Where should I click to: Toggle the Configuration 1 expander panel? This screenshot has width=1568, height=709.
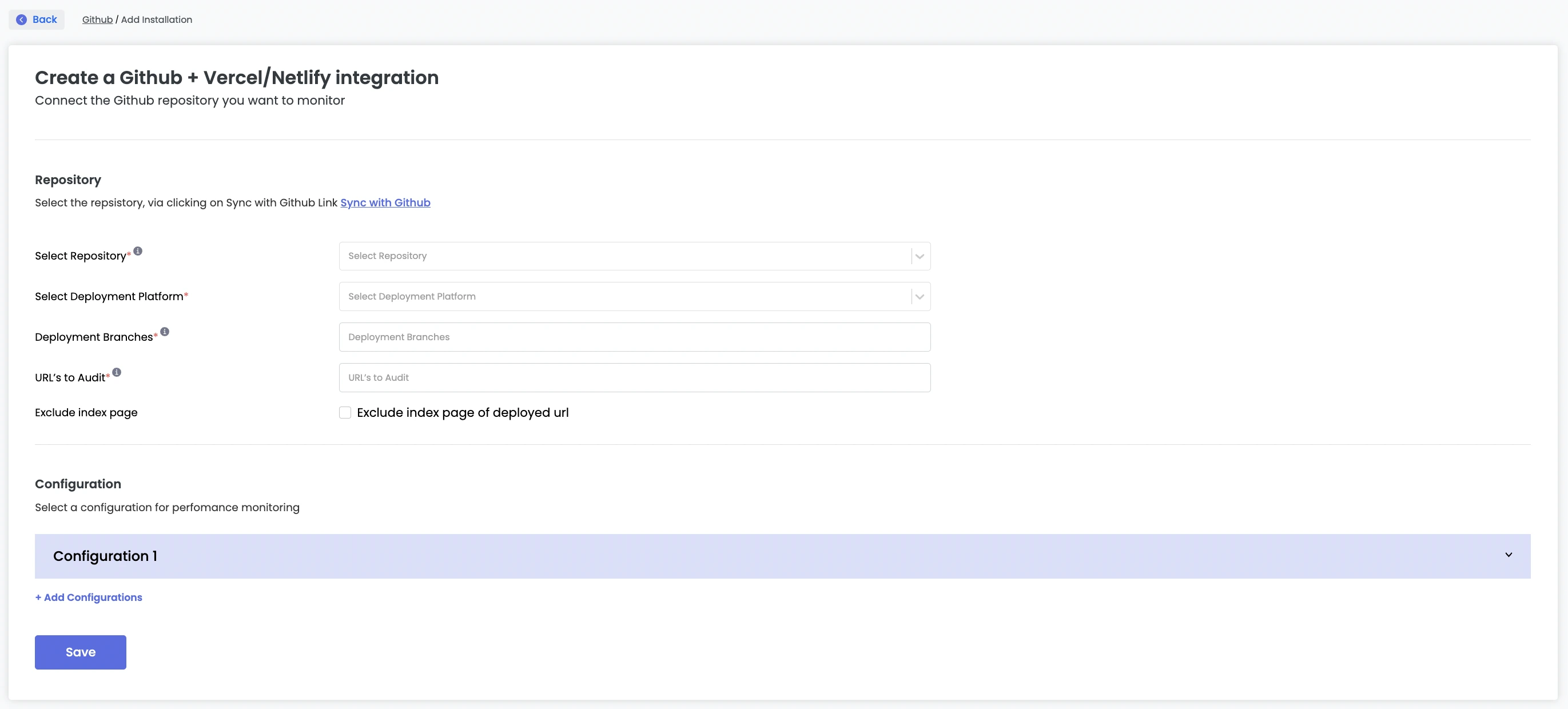pos(1508,555)
